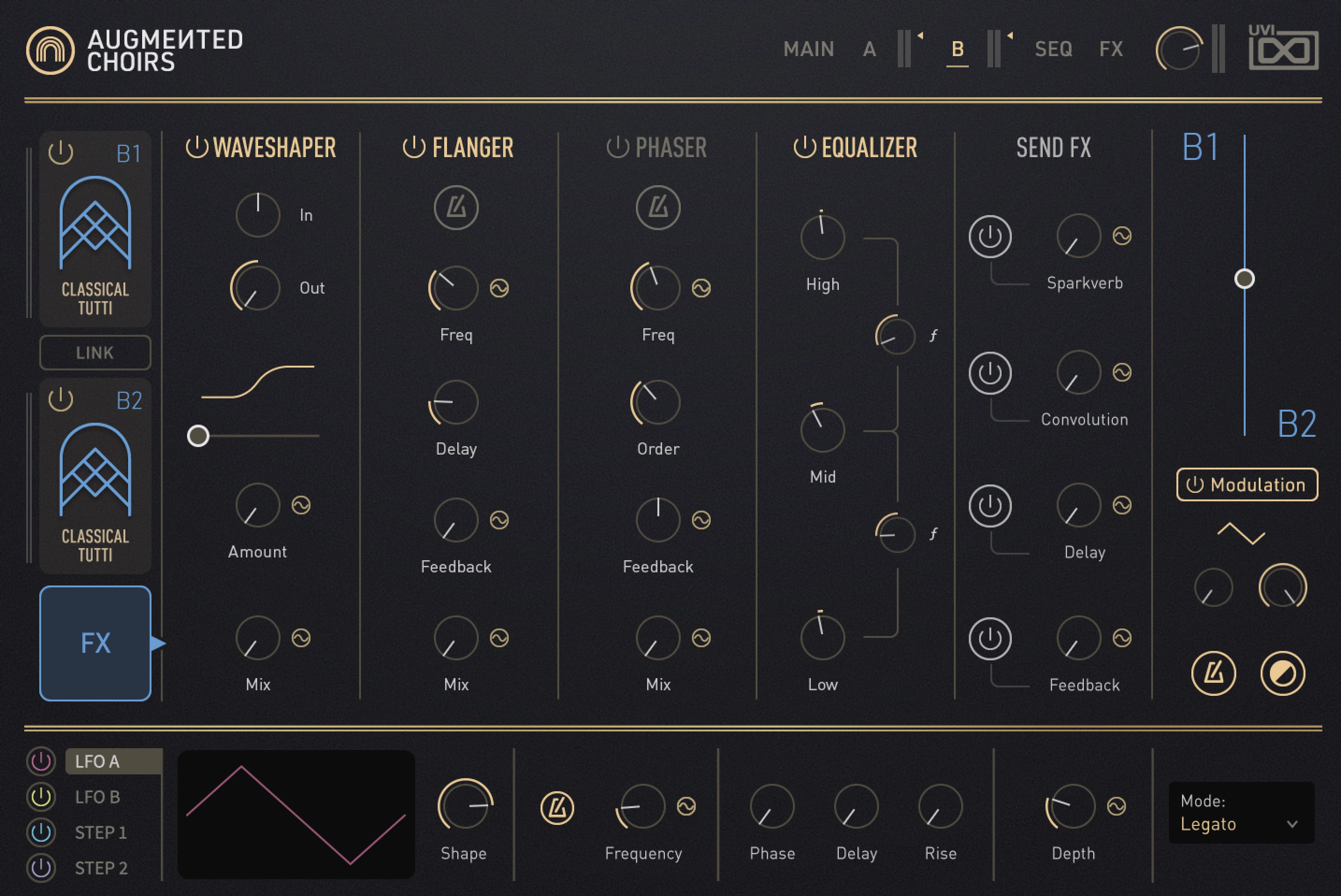The width and height of the screenshot is (1341, 896).
Task: Toggle the STEP 1 power button
Action: [x=41, y=832]
